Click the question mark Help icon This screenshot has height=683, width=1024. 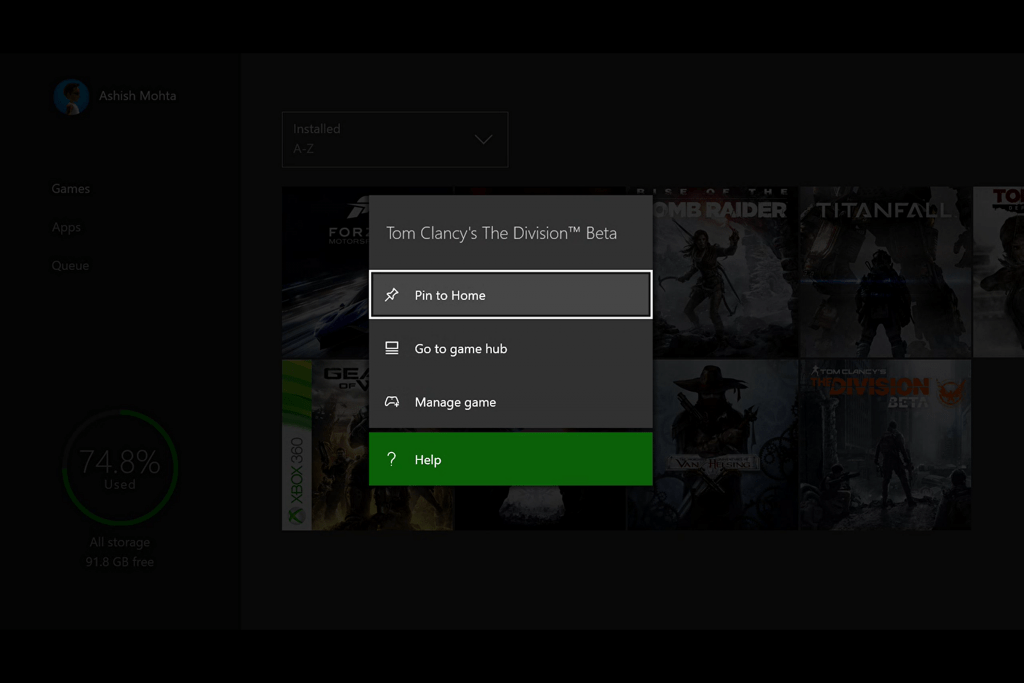point(391,459)
